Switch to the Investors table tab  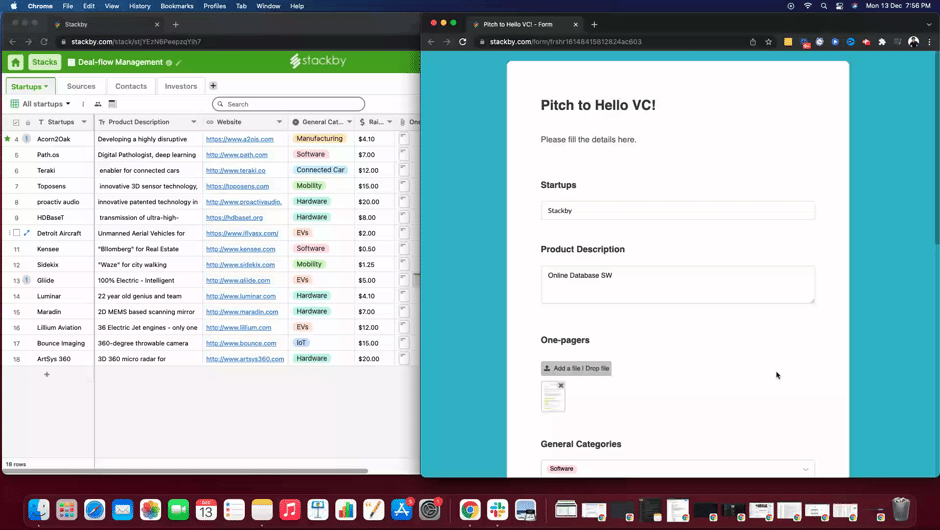[180, 86]
